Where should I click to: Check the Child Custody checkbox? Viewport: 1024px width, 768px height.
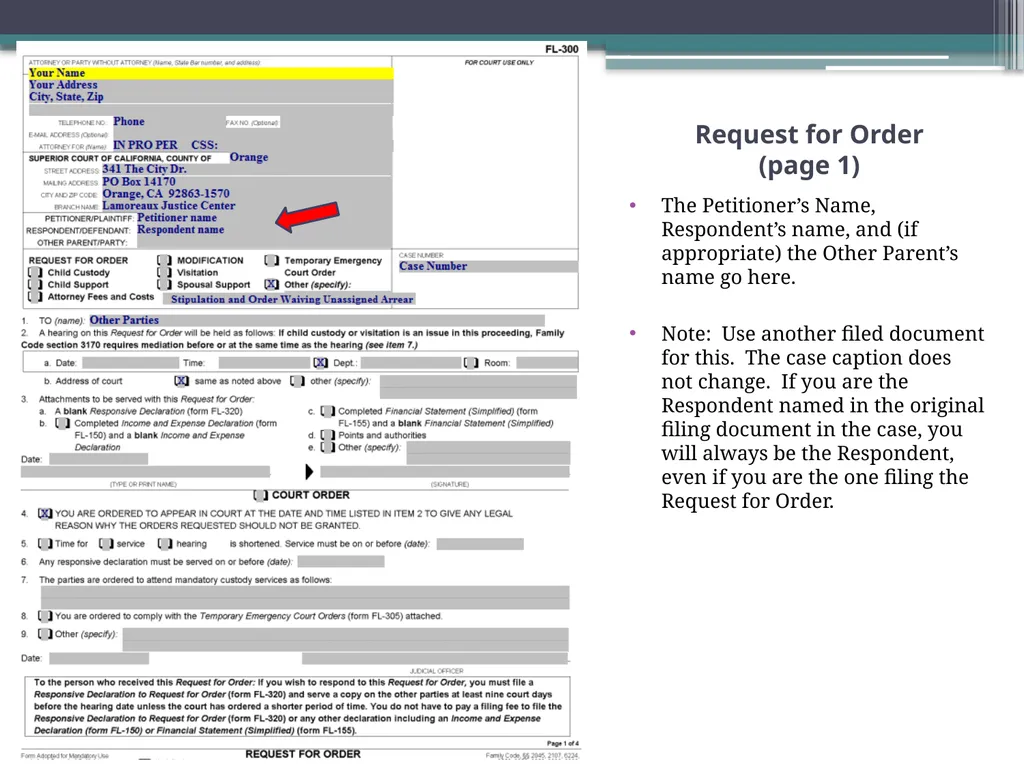click(35, 272)
